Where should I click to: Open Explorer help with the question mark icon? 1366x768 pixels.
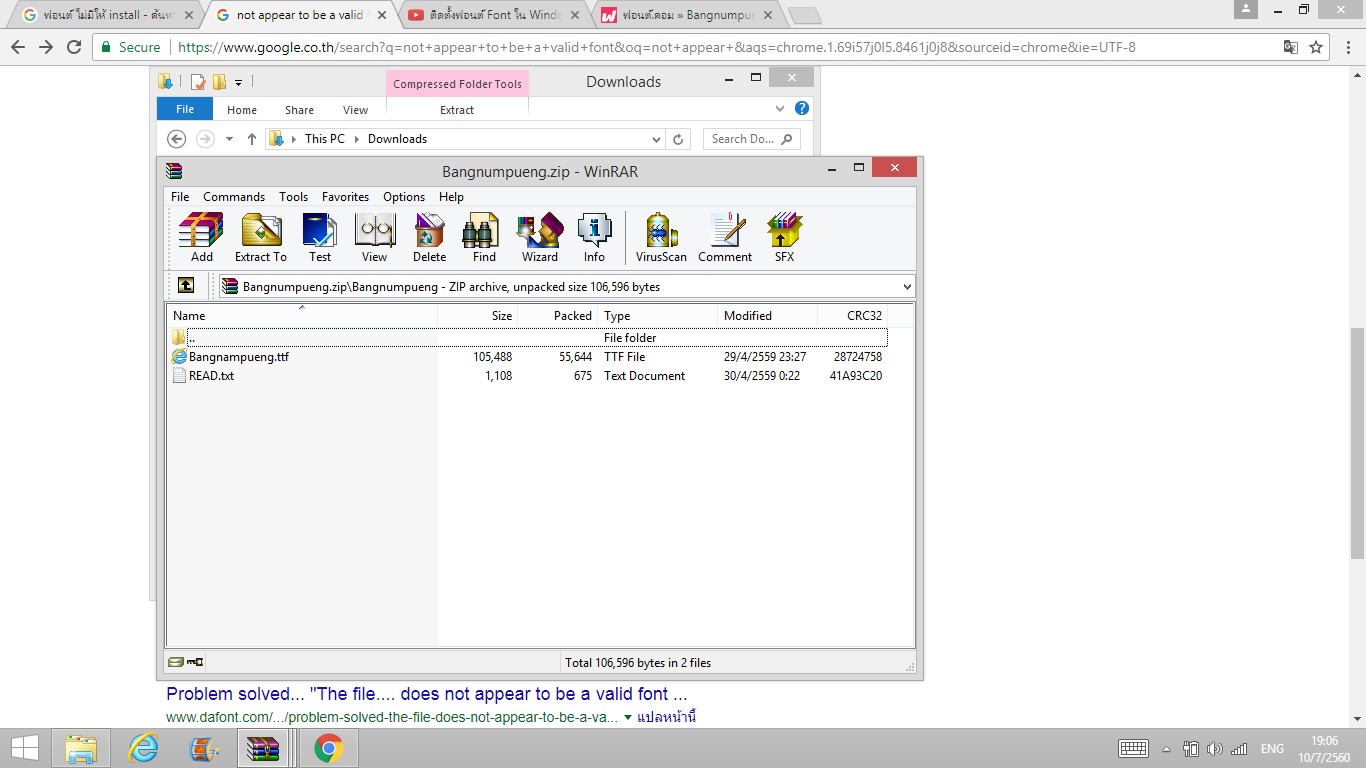pyautogui.click(x=801, y=108)
